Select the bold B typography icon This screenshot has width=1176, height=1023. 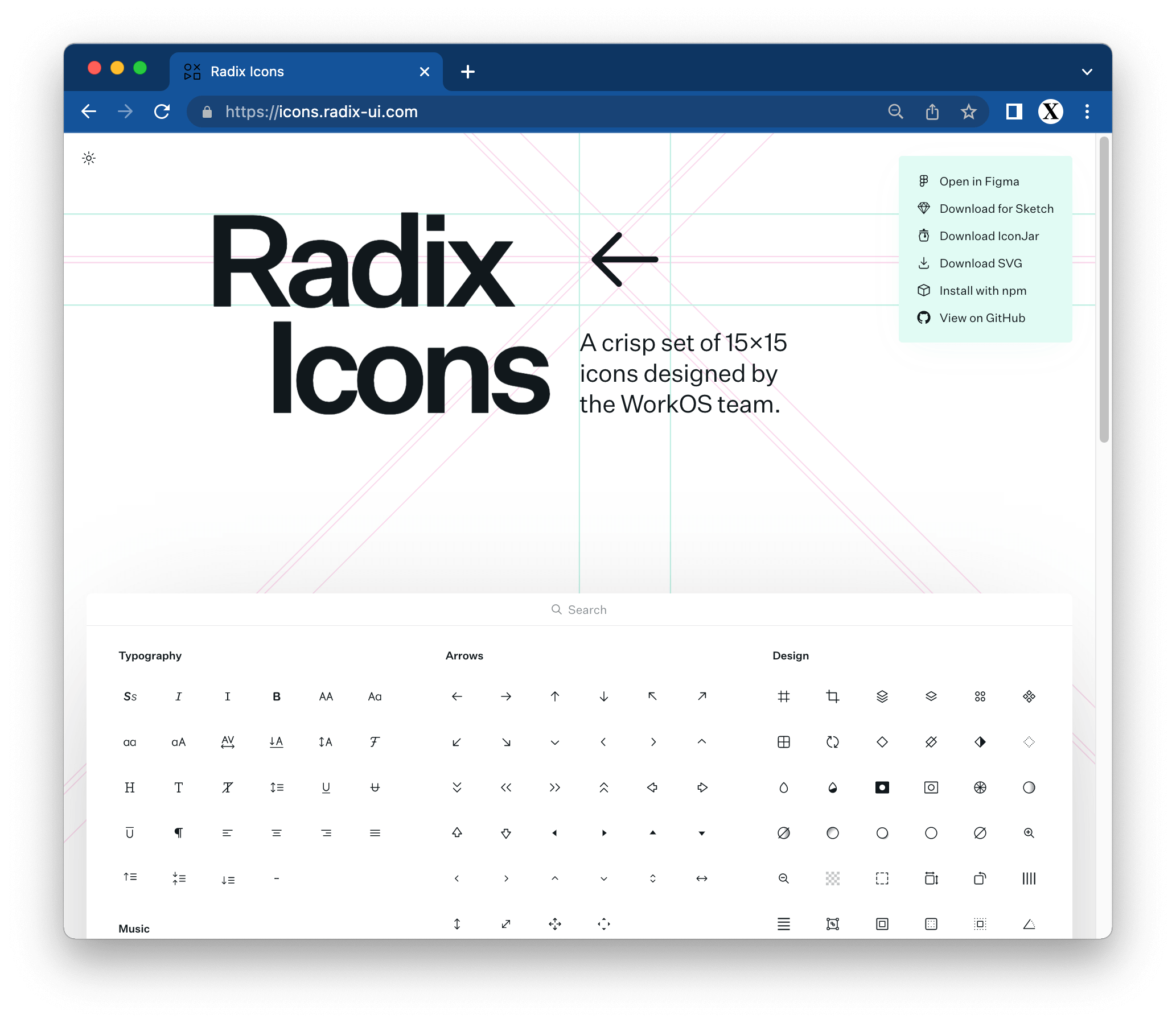click(277, 698)
